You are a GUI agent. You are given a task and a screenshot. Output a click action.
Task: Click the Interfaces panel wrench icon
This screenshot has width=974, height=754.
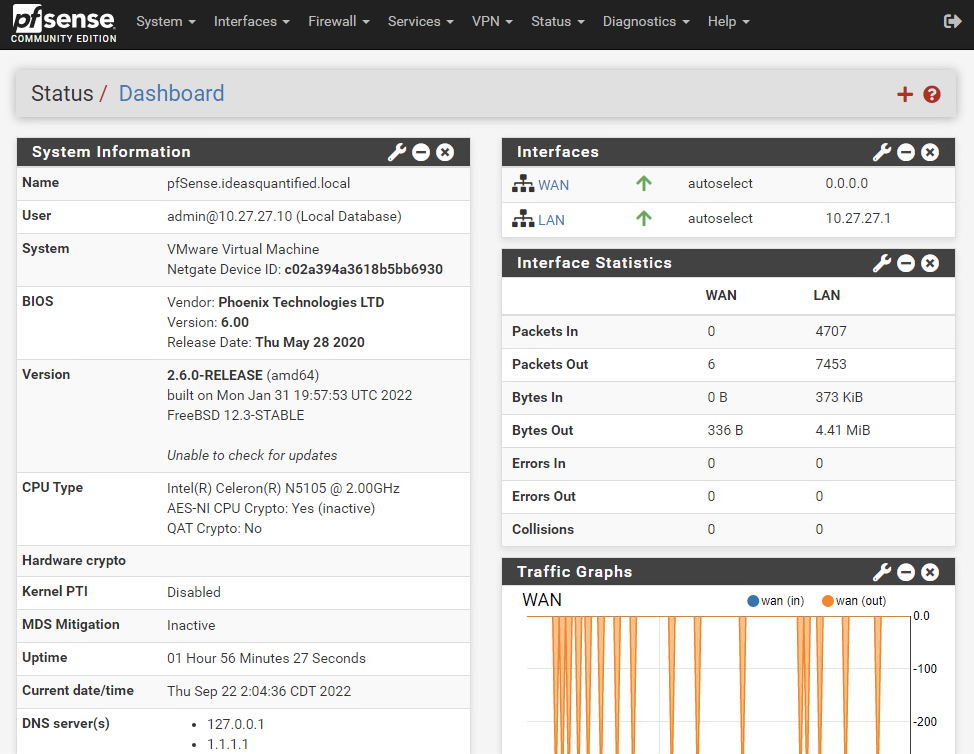tap(882, 152)
